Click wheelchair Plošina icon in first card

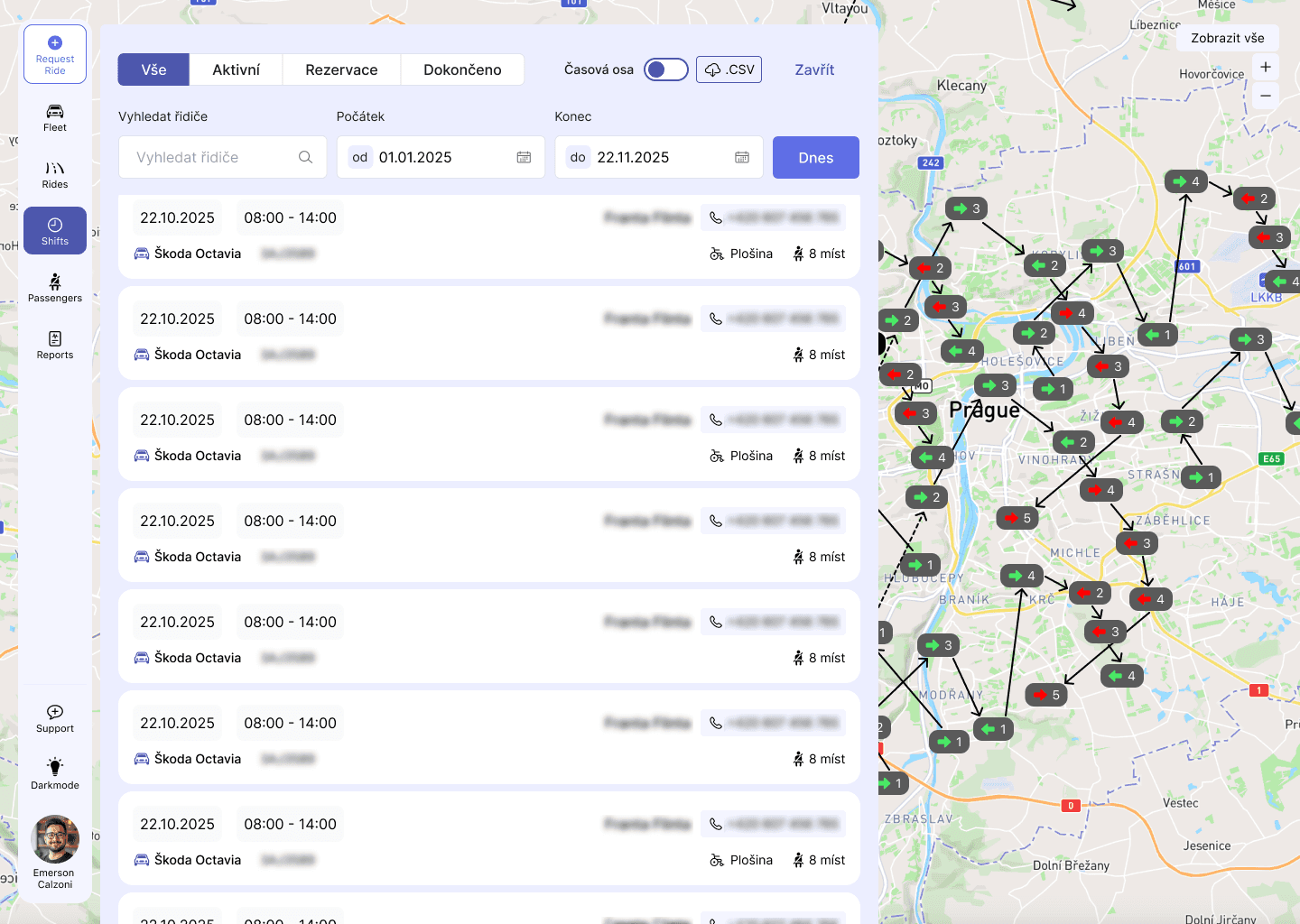[717, 254]
